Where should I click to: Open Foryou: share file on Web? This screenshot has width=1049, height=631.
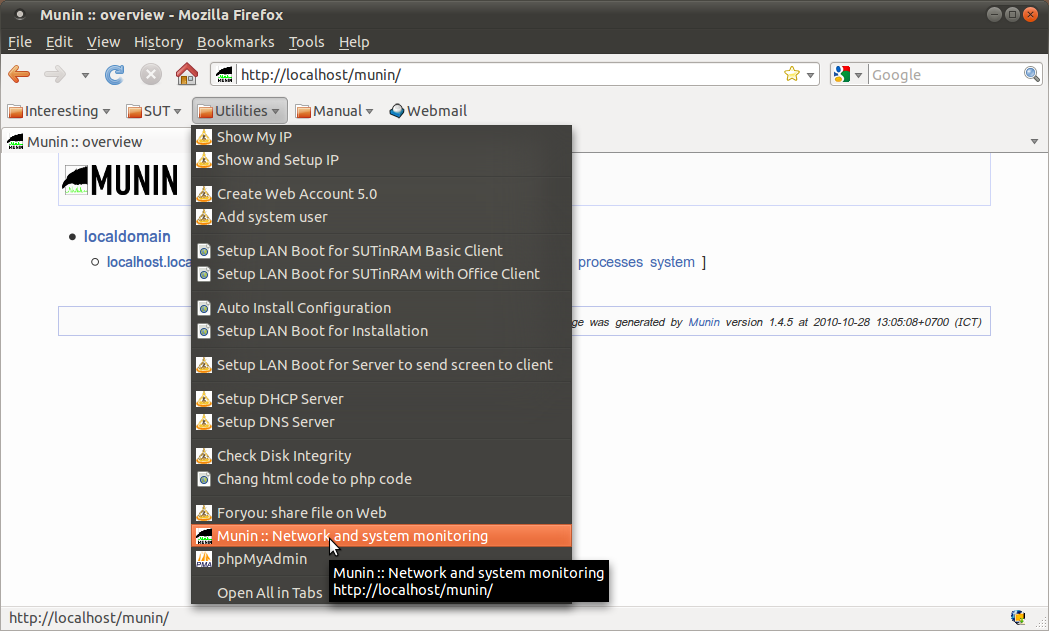pos(381,513)
